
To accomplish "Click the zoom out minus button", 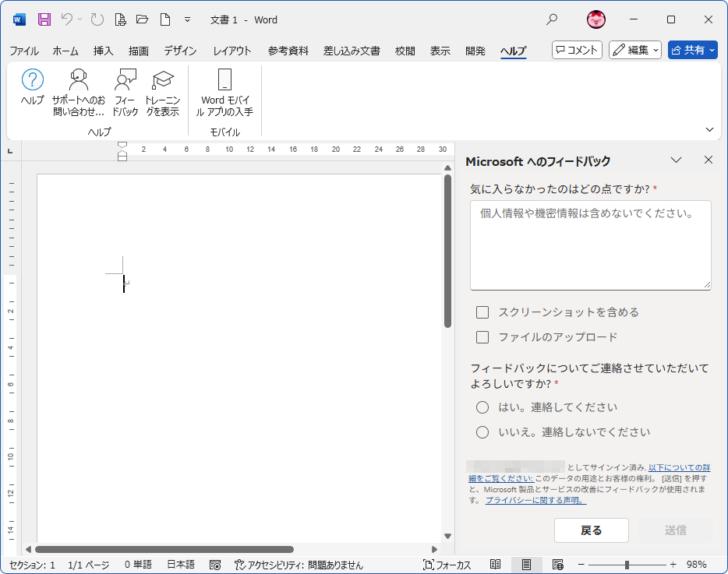I will [581, 565].
